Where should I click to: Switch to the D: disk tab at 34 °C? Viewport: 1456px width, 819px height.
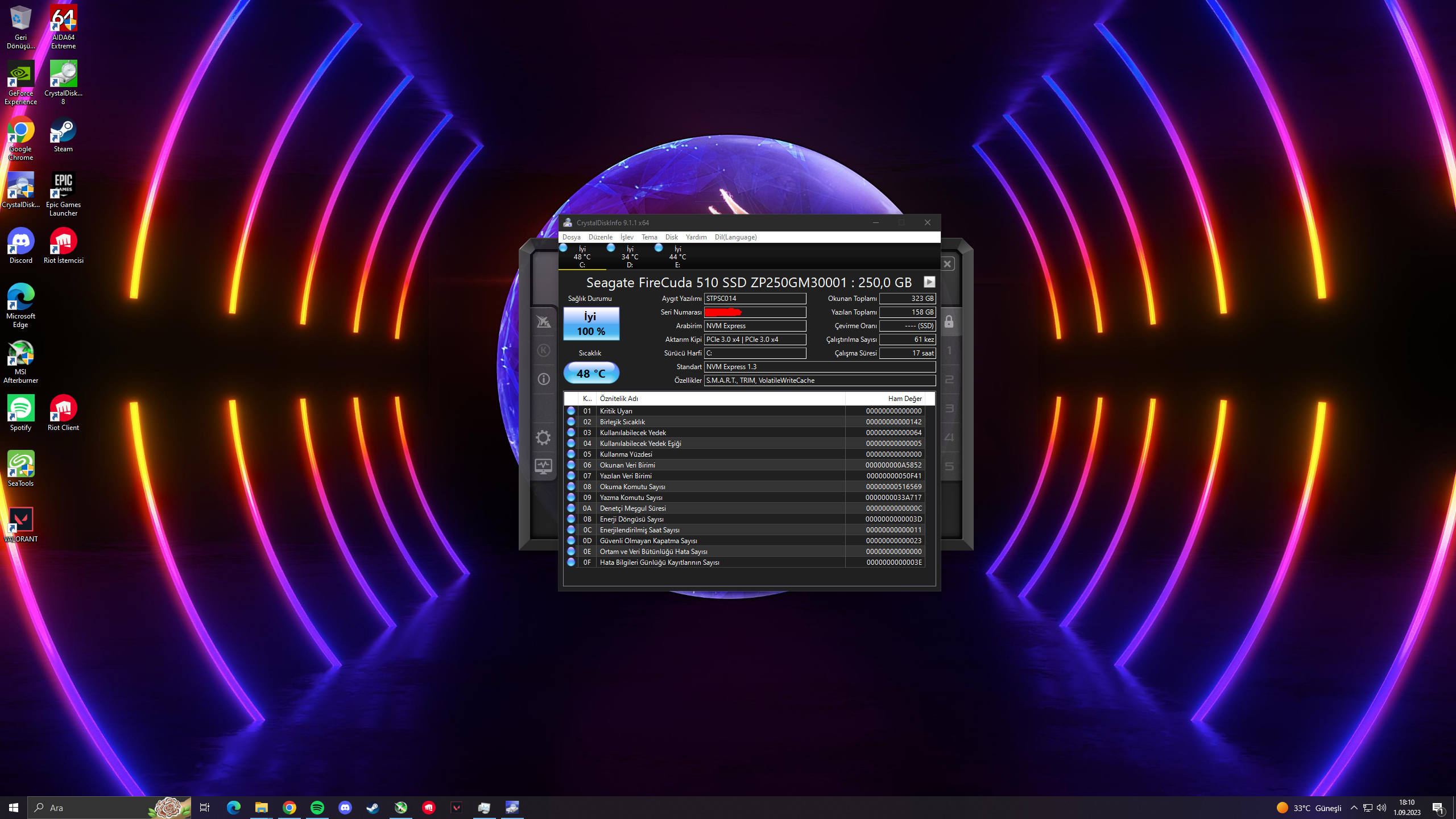click(630, 257)
